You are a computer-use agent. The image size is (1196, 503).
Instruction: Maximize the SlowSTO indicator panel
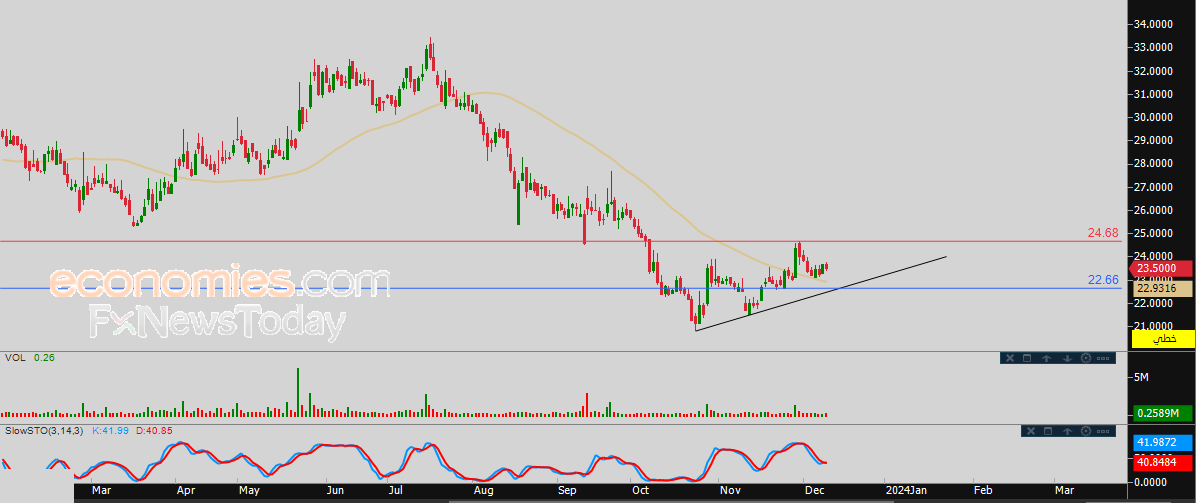[x=1047, y=431]
